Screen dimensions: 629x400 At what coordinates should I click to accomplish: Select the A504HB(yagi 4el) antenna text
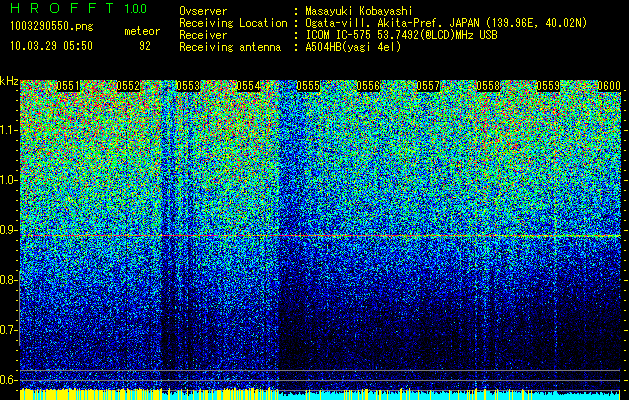point(353,47)
